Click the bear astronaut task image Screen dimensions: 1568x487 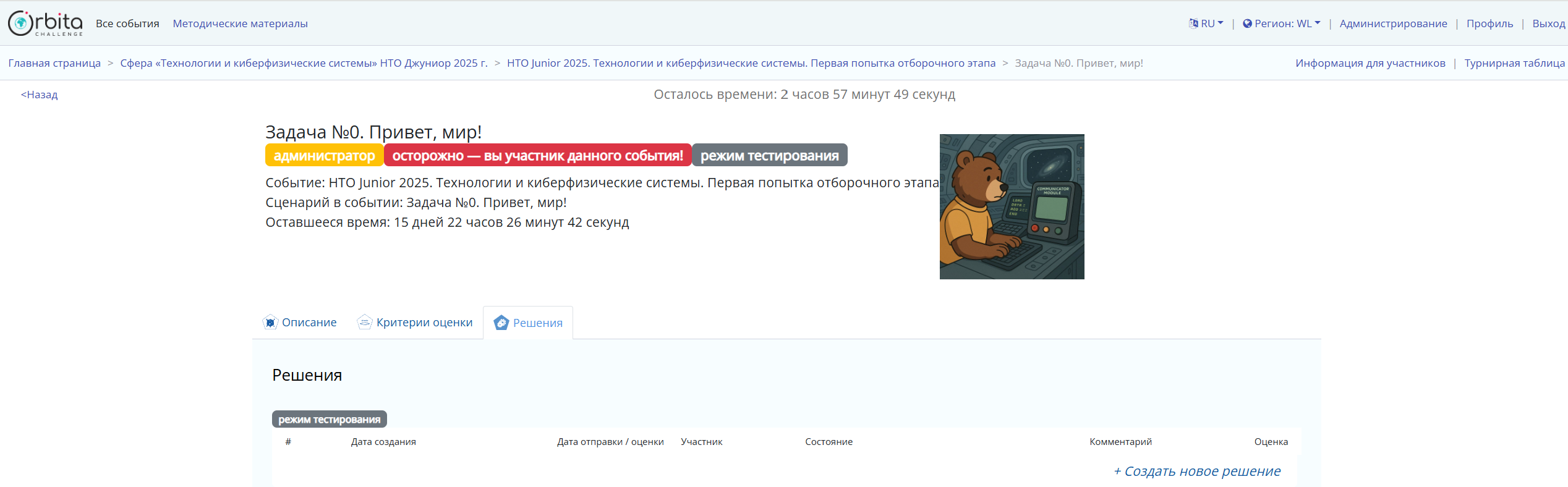(1012, 206)
